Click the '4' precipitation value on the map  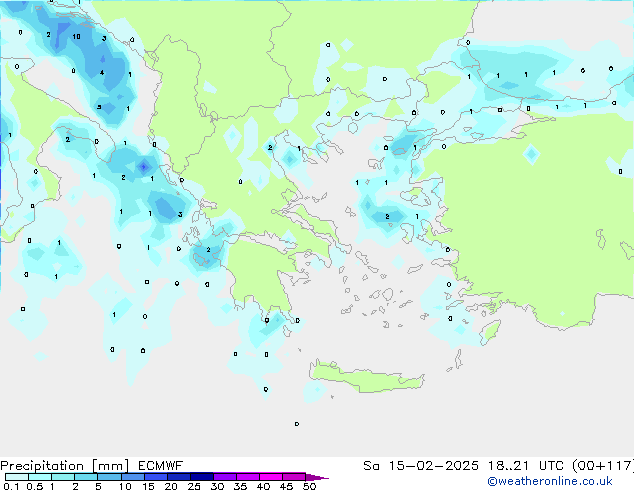click(102, 73)
